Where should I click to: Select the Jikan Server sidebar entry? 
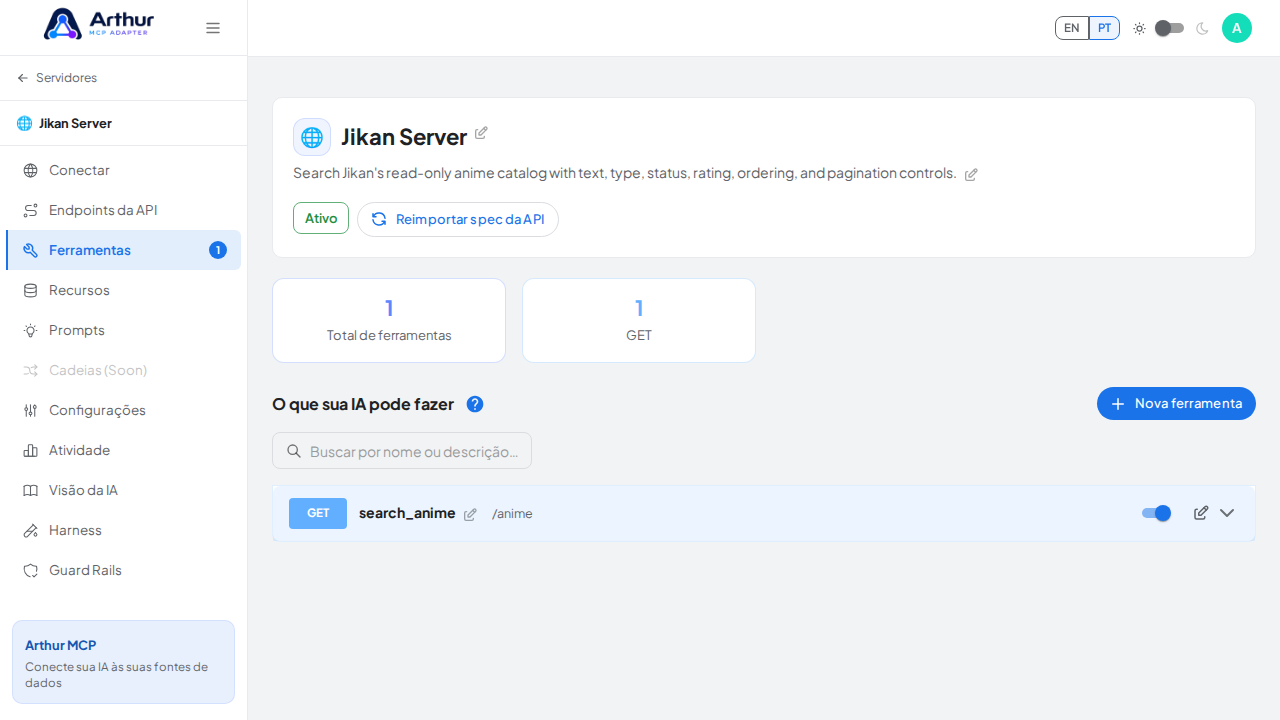point(123,123)
